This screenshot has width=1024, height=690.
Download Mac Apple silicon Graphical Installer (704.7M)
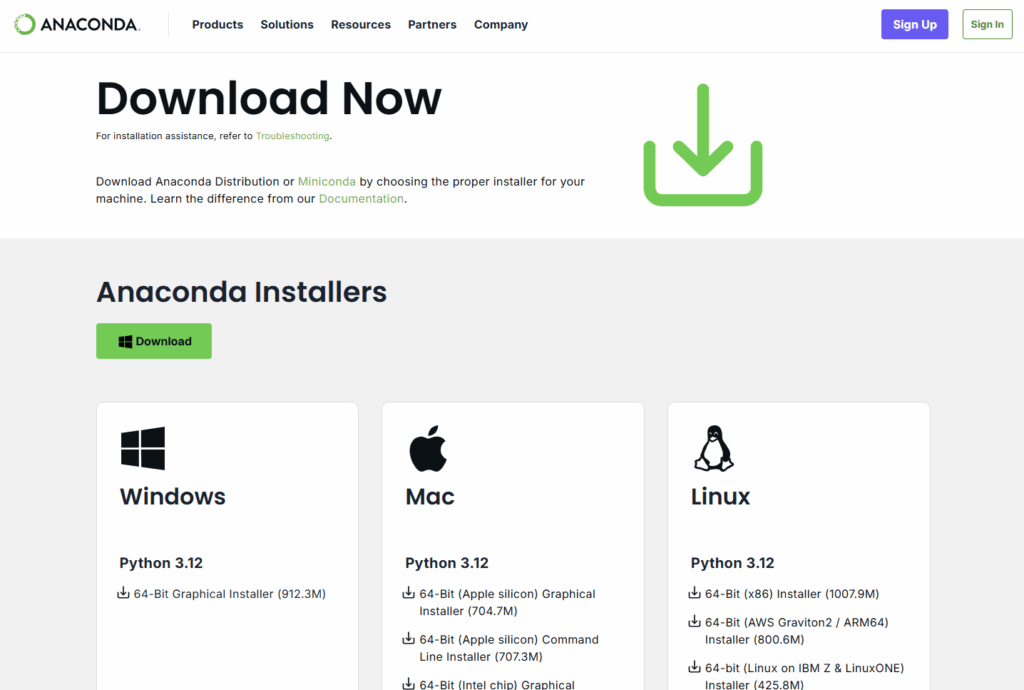point(507,603)
